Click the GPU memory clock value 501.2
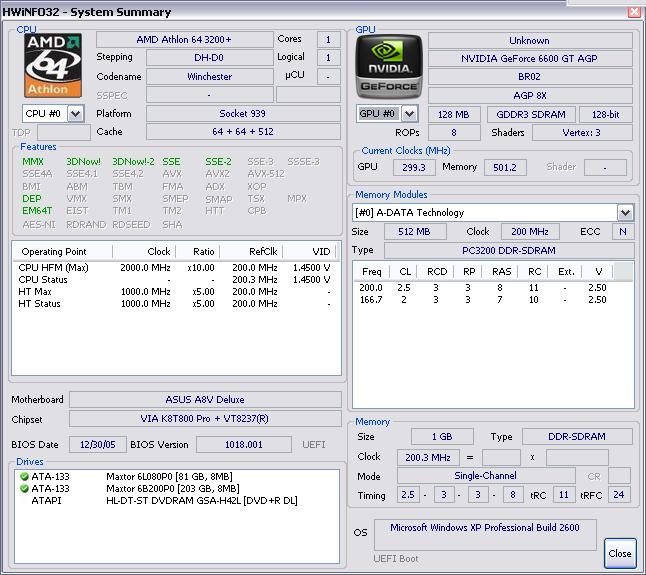 click(x=505, y=168)
